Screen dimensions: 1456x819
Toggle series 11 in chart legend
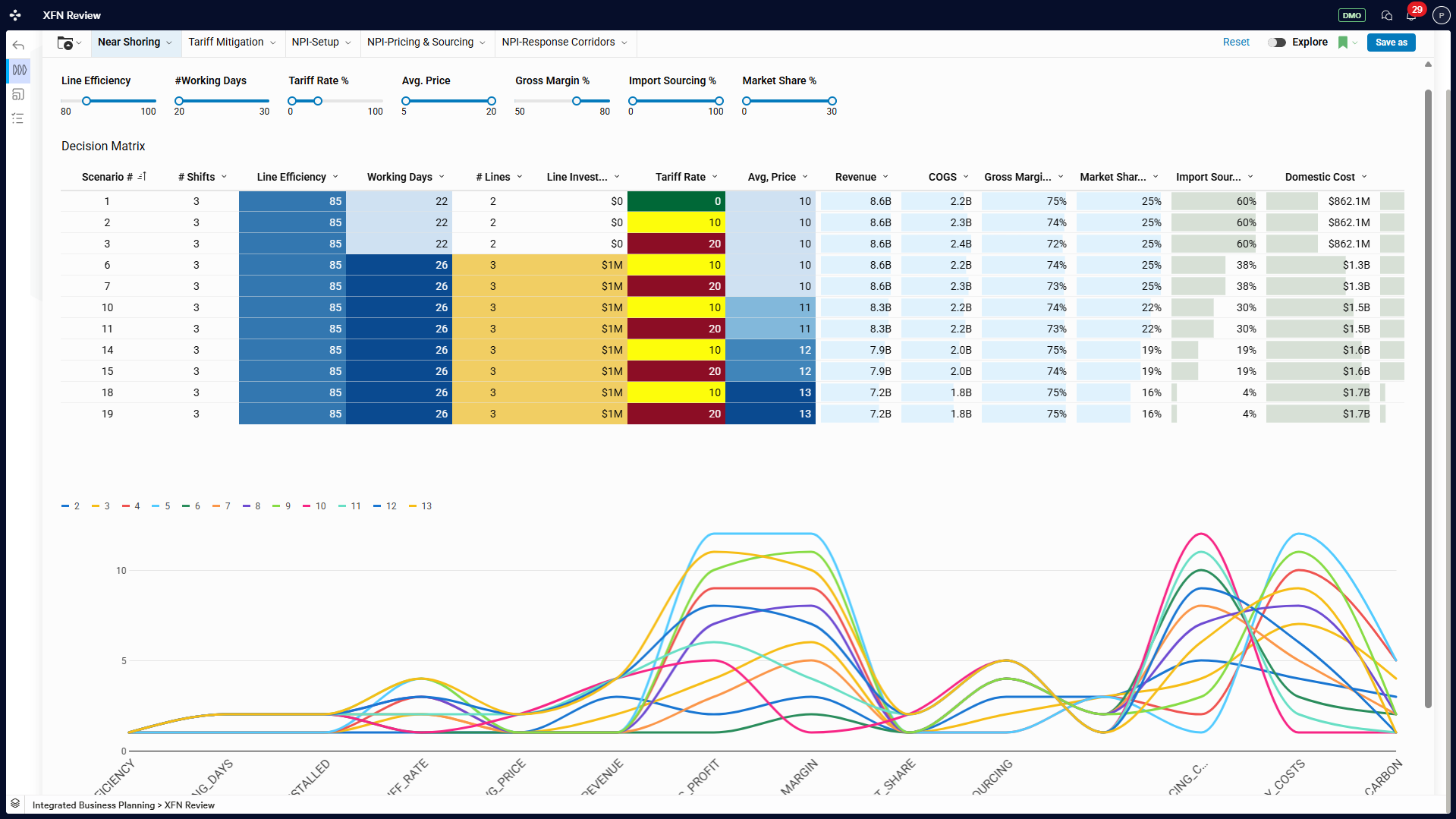(350, 506)
